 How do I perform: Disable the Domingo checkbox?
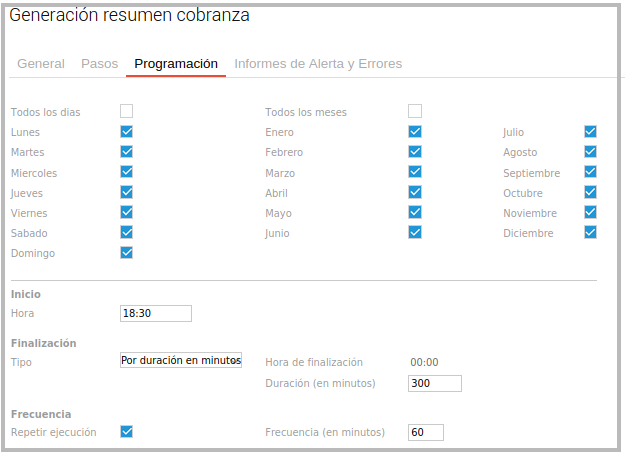(x=127, y=252)
